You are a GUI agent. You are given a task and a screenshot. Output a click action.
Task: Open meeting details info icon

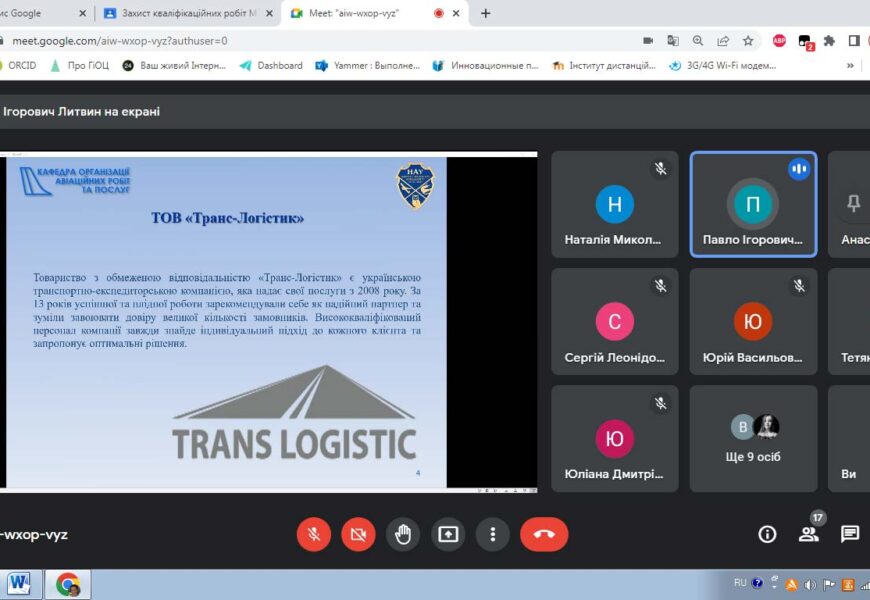(x=767, y=534)
